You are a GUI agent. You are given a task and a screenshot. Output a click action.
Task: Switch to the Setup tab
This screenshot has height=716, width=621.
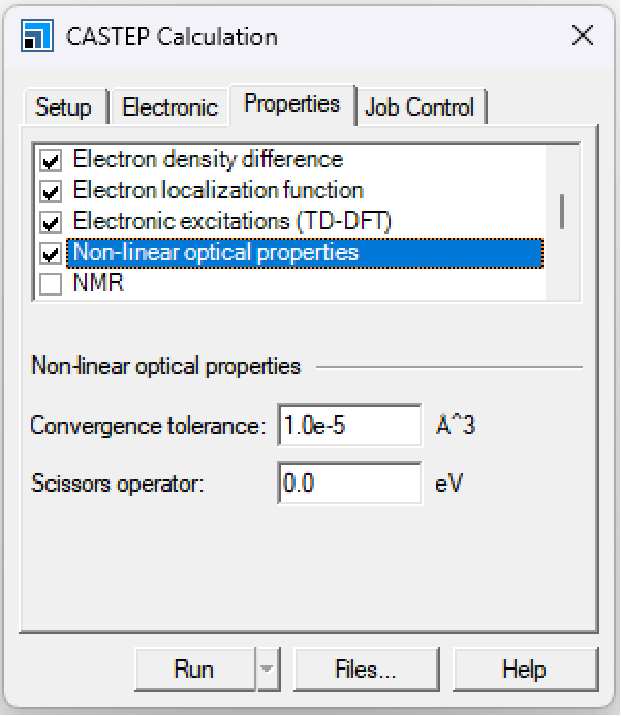63,107
